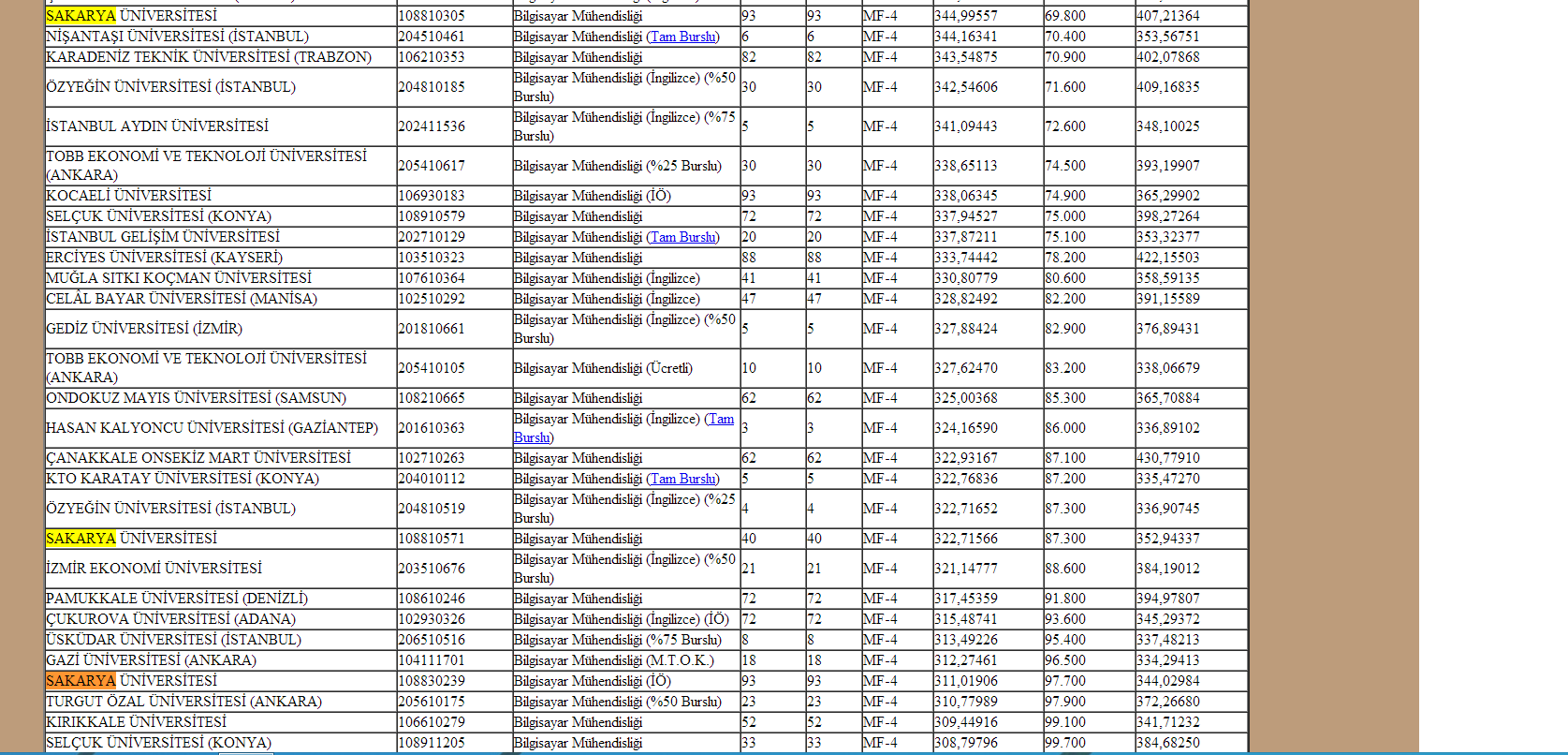Image resolution: width=1568 pixels, height=755 pixels.
Task: Select the KOCAELİ ÜNİVERSİTESİ row name
Action: (129, 196)
